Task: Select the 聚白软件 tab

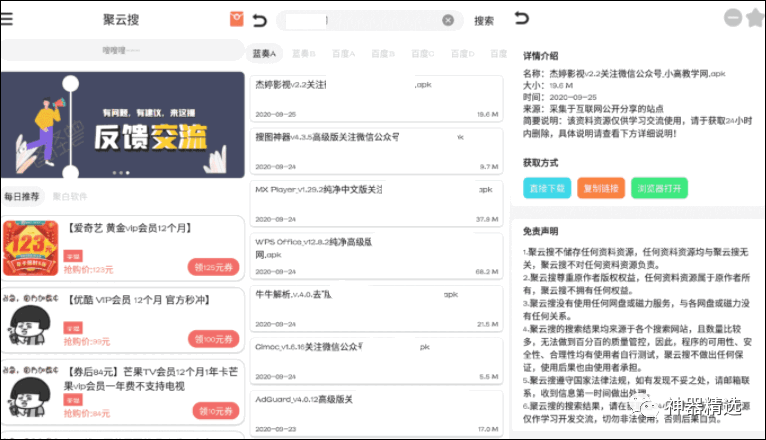Action: click(70, 196)
